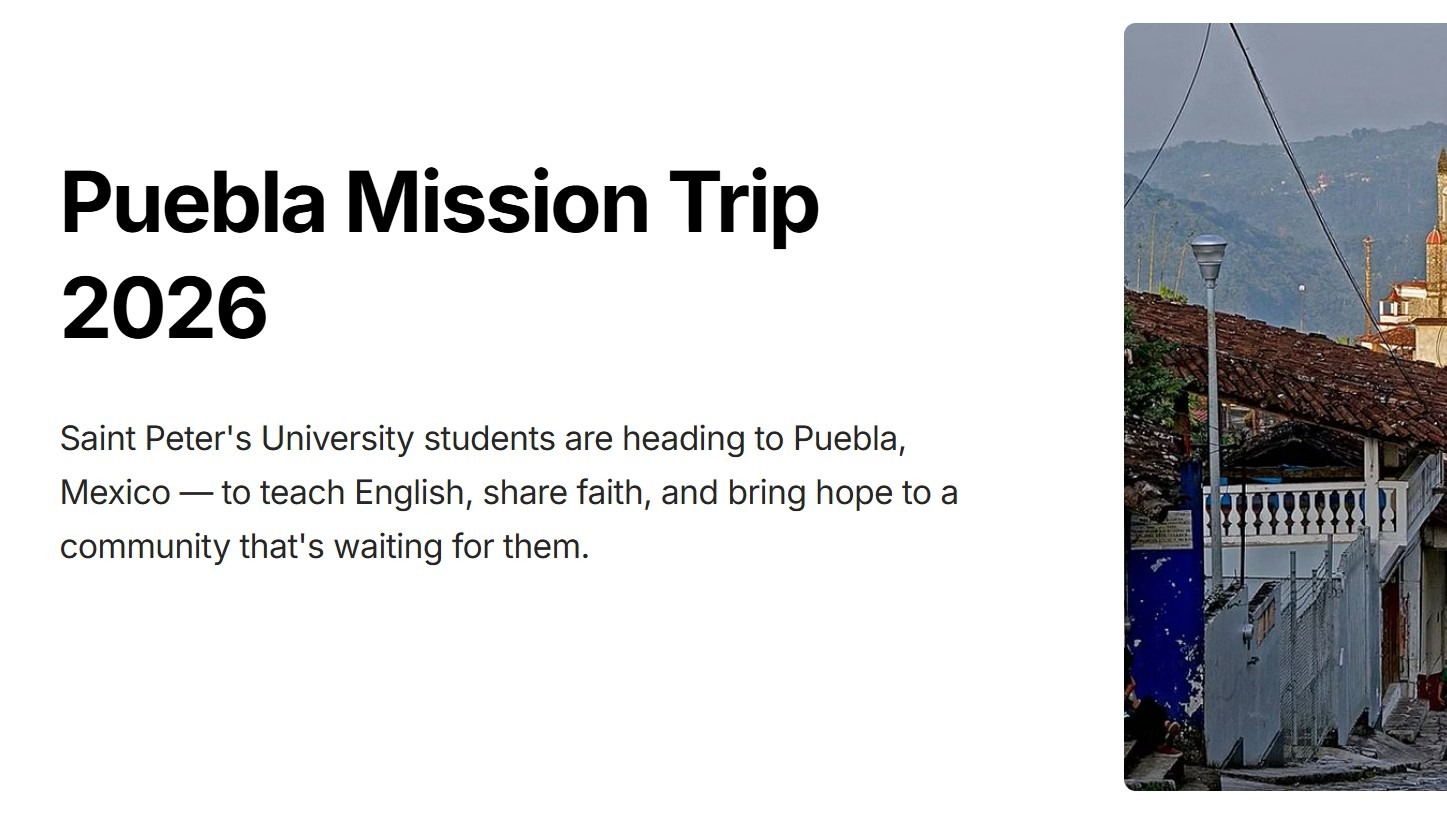Select the "2026" heading line
Screen dimensions: 1447x818
[164, 307]
